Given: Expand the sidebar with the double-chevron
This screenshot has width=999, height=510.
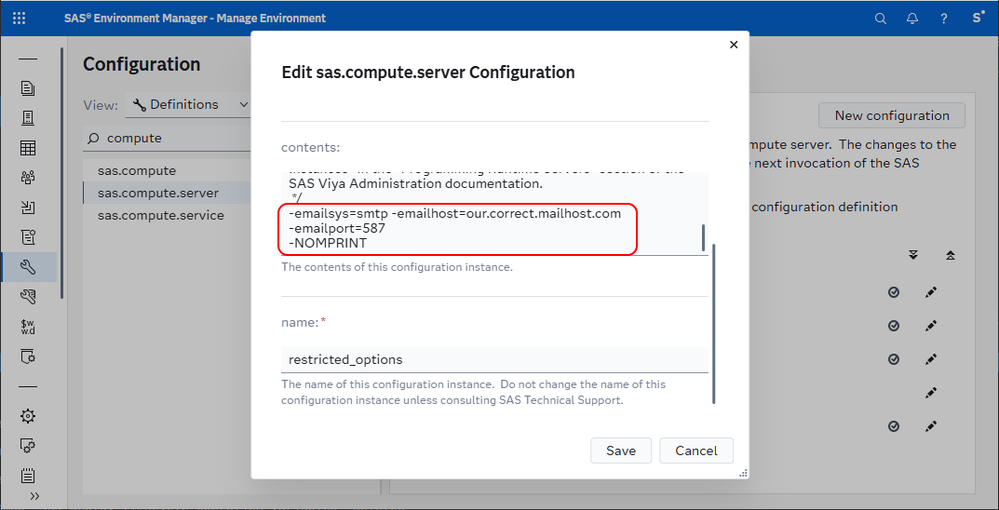Looking at the screenshot, I should (x=34, y=496).
